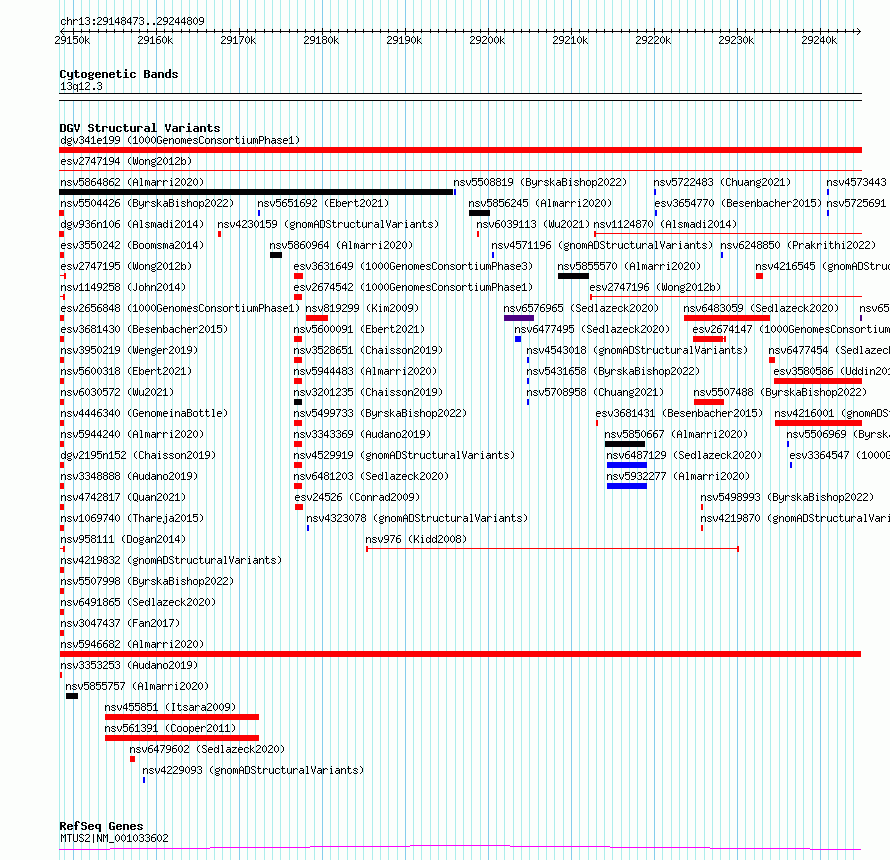Open nsv3353253 (Audano2019) label
This screenshot has height=860, width=890.
129,665
